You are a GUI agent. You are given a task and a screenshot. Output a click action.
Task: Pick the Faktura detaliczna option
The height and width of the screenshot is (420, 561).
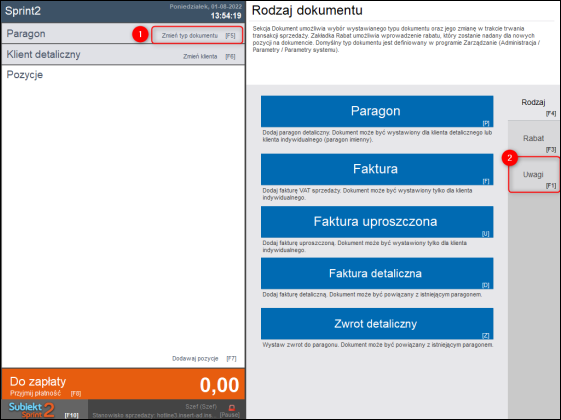pos(377,273)
